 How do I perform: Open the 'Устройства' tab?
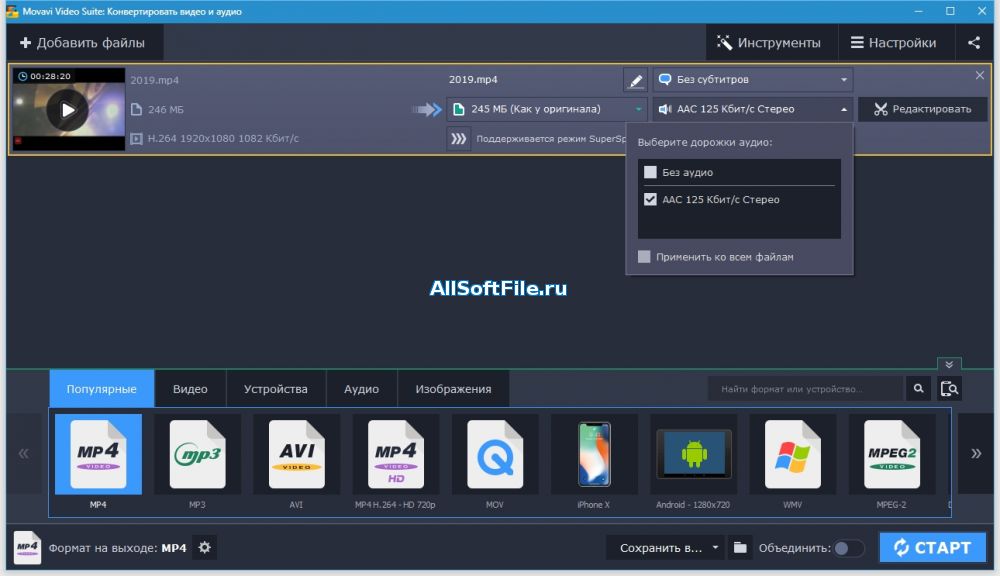click(x=275, y=389)
